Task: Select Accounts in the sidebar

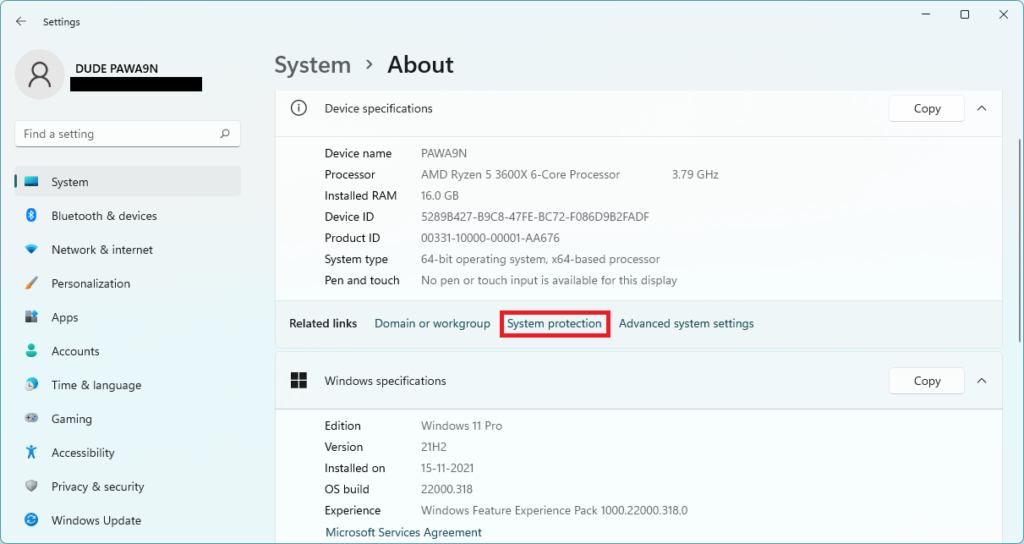Action: pos(75,352)
